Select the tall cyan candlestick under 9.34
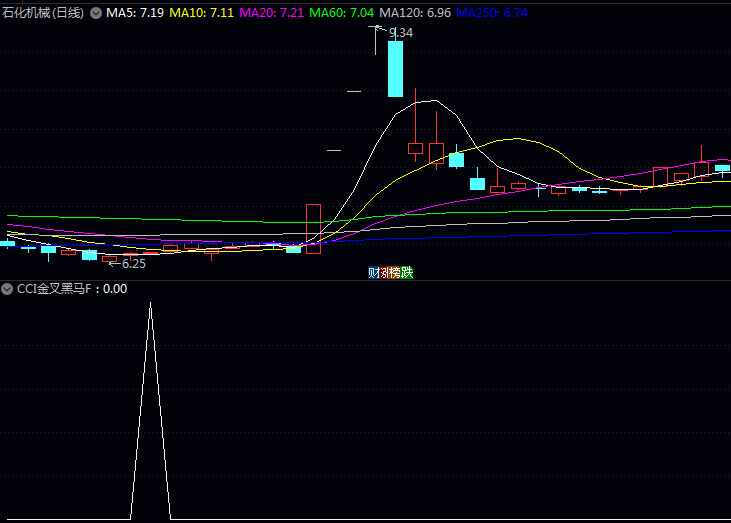 point(395,68)
